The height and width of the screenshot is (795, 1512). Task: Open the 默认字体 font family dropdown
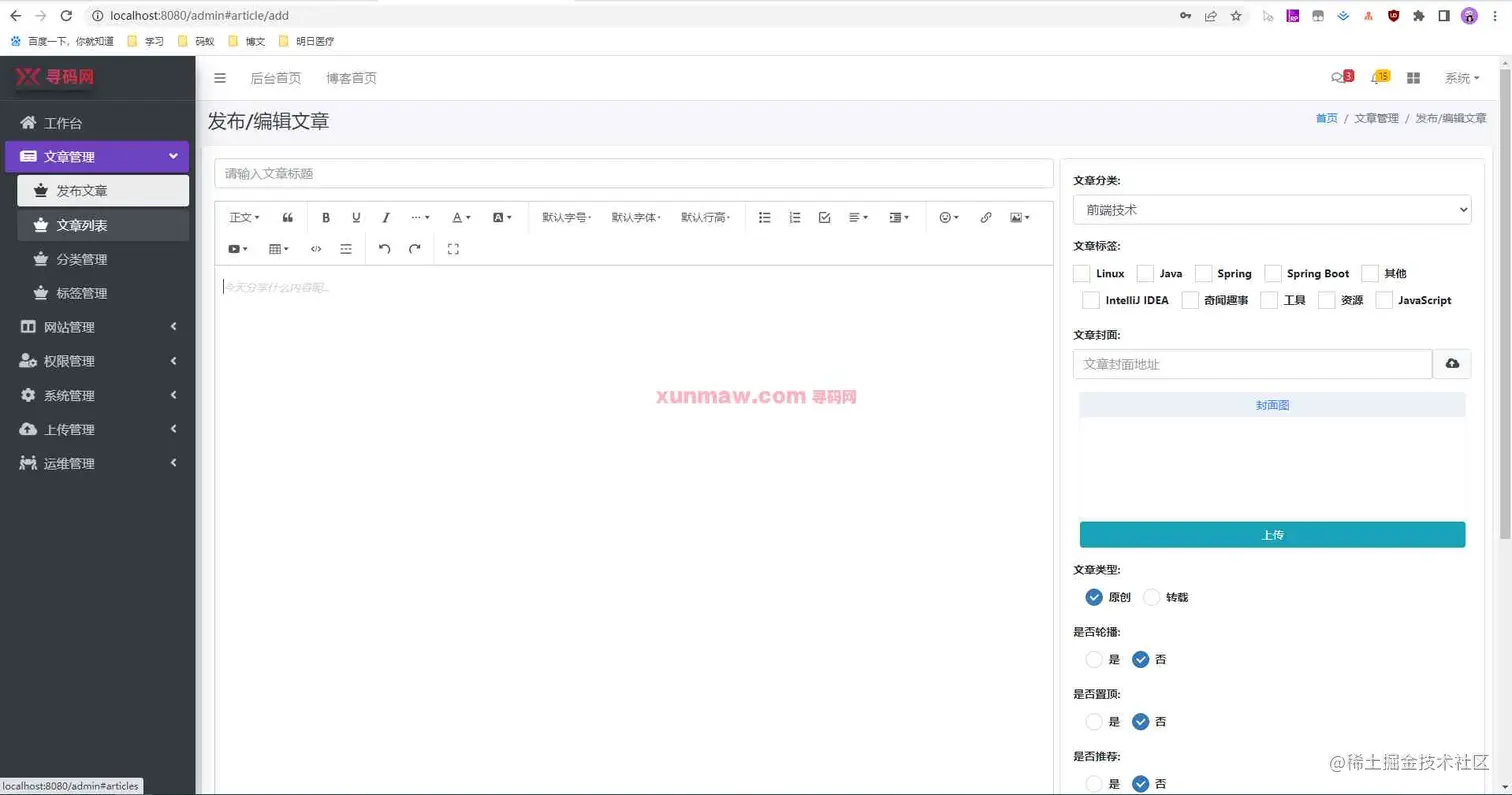coord(636,217)
